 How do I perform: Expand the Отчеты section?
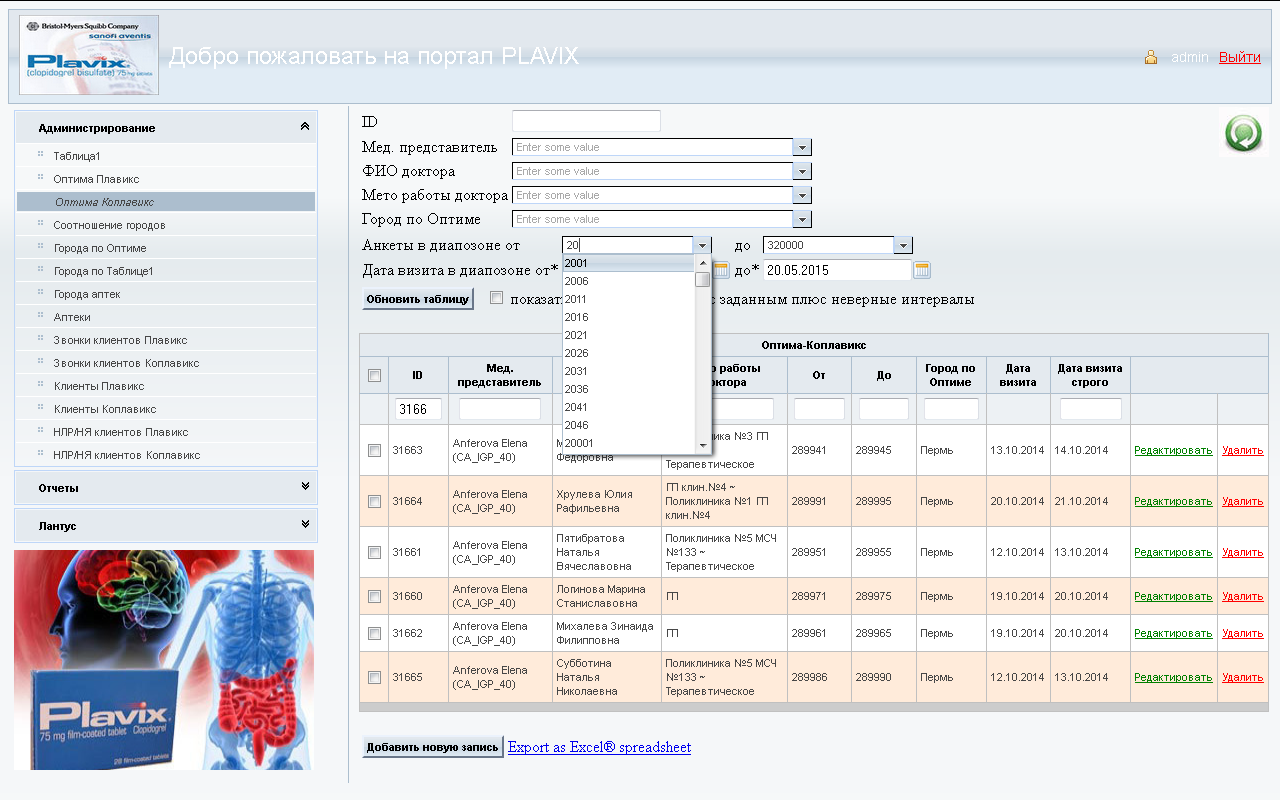(x=304, y=487)
